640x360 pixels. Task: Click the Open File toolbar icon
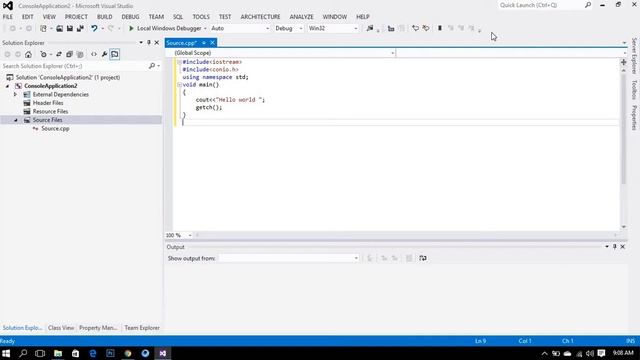click(60, 28)
